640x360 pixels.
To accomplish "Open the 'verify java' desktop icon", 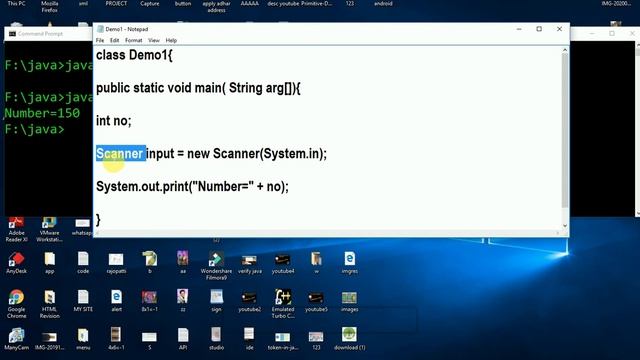I will 249,264.
